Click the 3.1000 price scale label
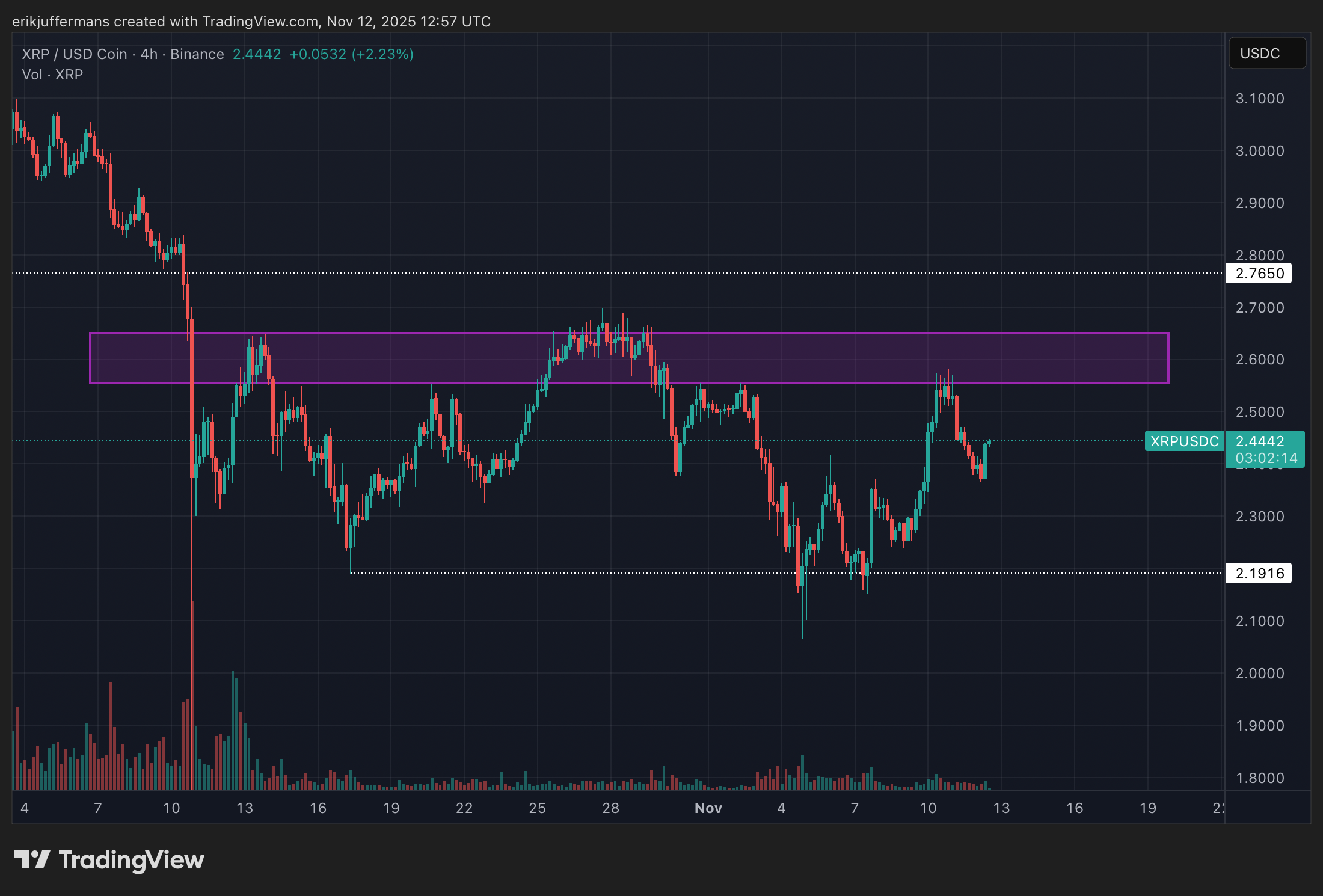The image size is (1323, 896). [x=1259, y=99]
